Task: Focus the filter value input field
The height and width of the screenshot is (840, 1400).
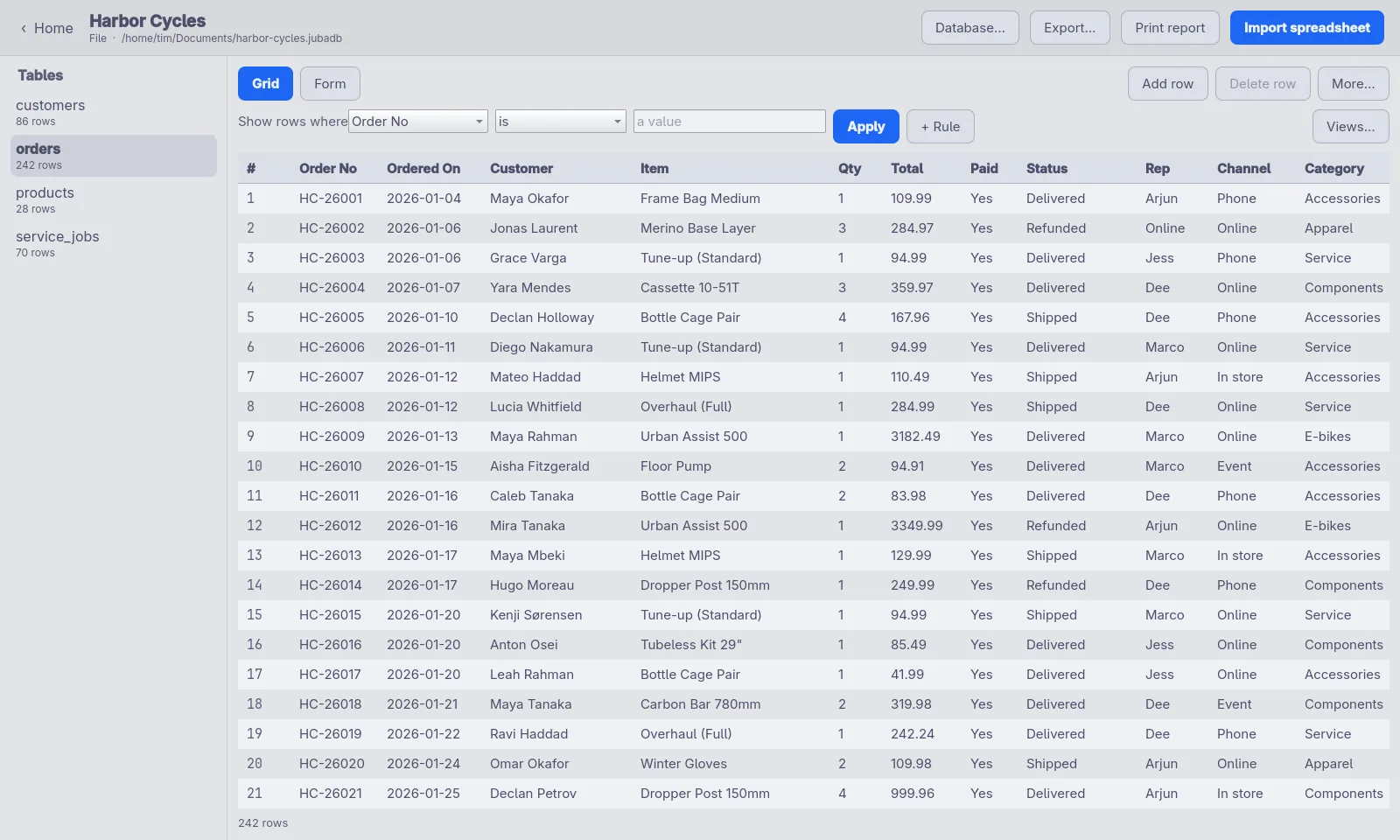Action: click(730, 122)
